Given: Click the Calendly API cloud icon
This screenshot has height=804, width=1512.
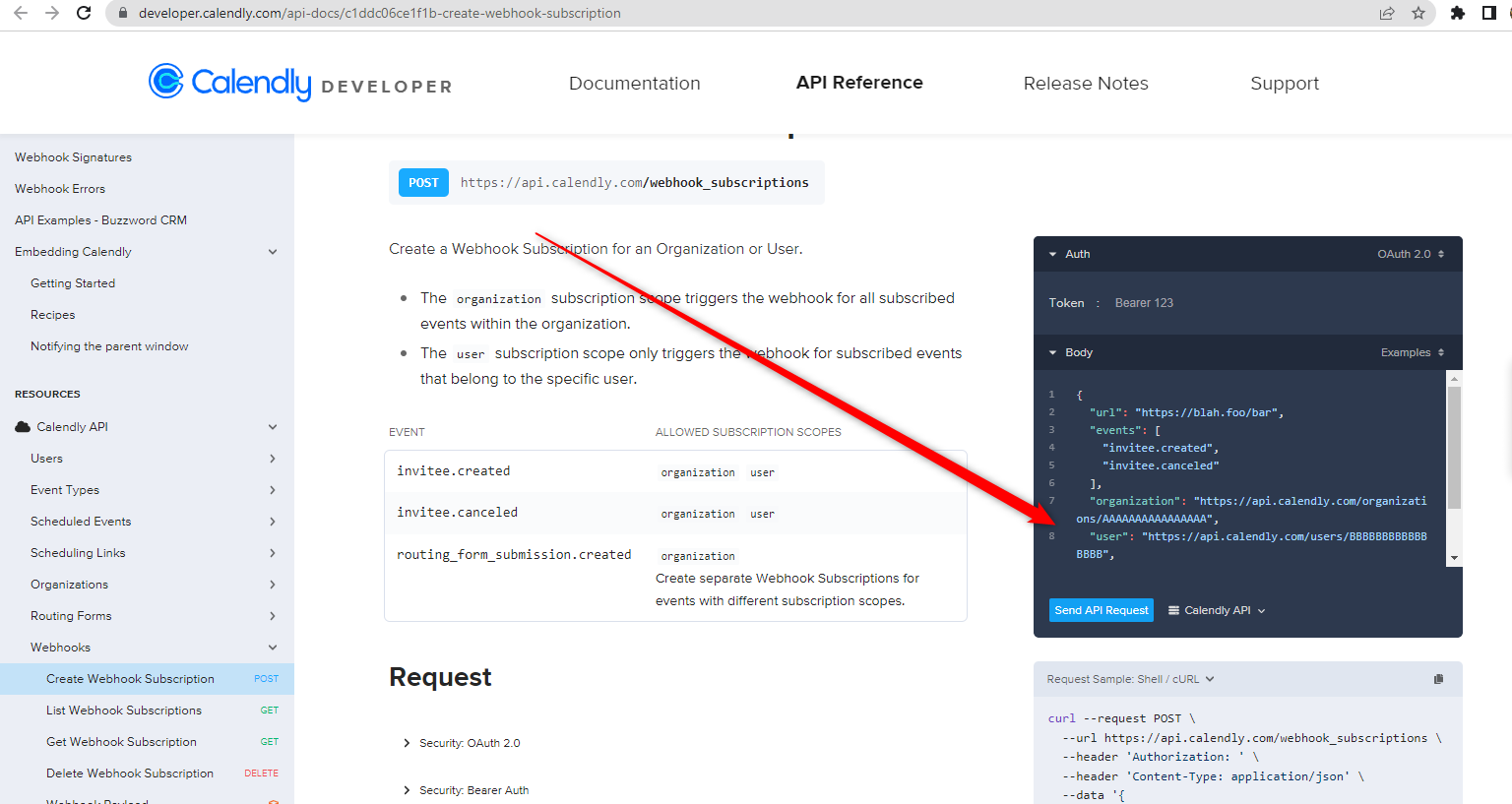Looking at the screenshot, I should [23, 427].
